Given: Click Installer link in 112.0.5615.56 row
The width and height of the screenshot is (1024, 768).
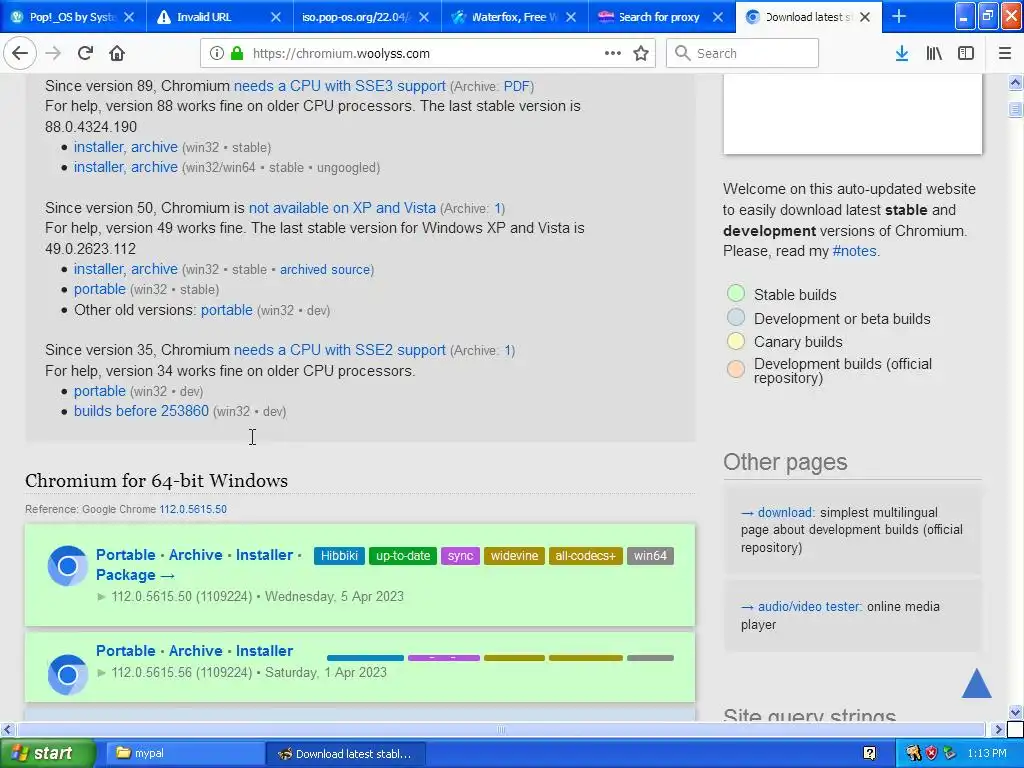Looking at the screenshot, I should [264, 651].
